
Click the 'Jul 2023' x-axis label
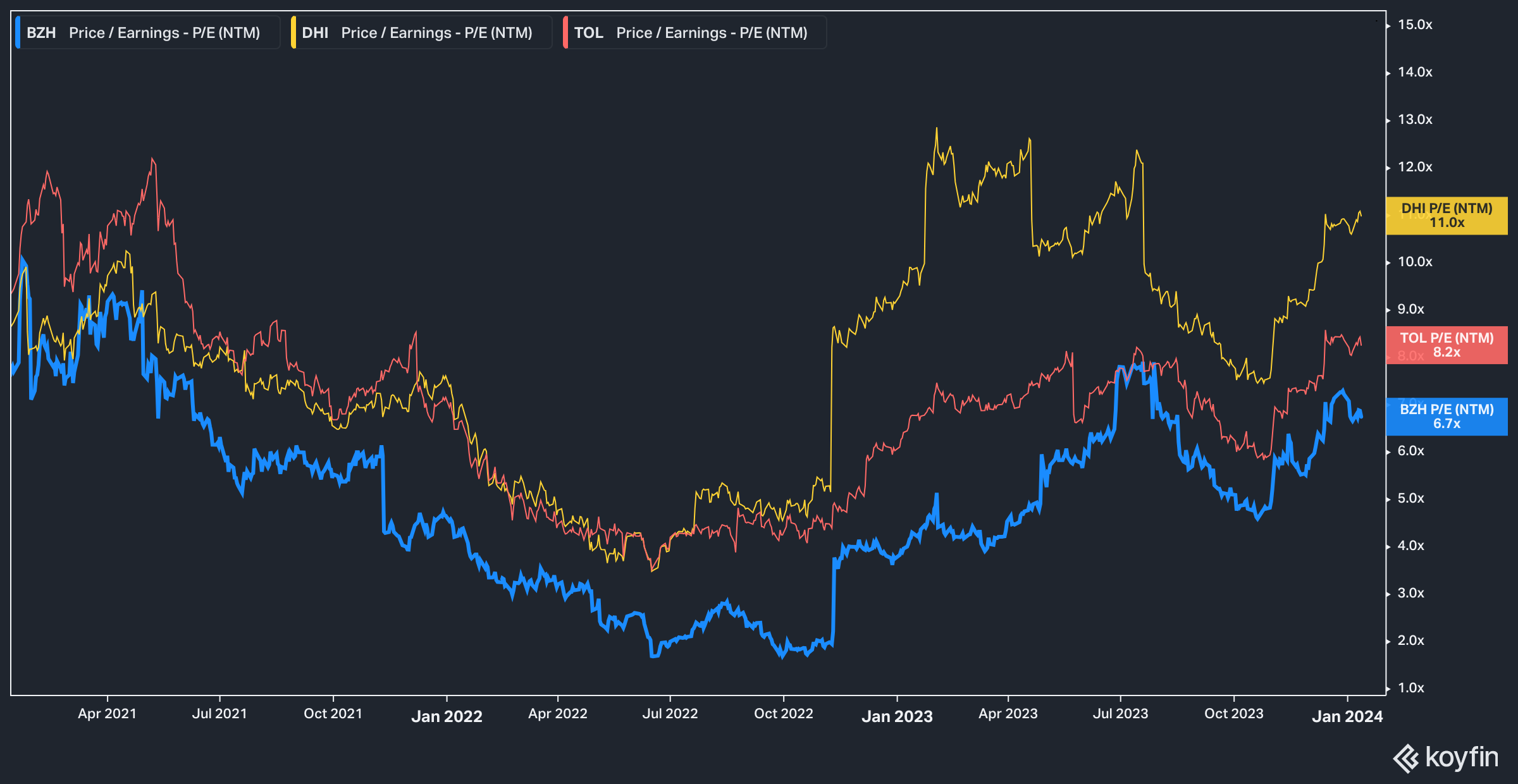pos(1120,714)
